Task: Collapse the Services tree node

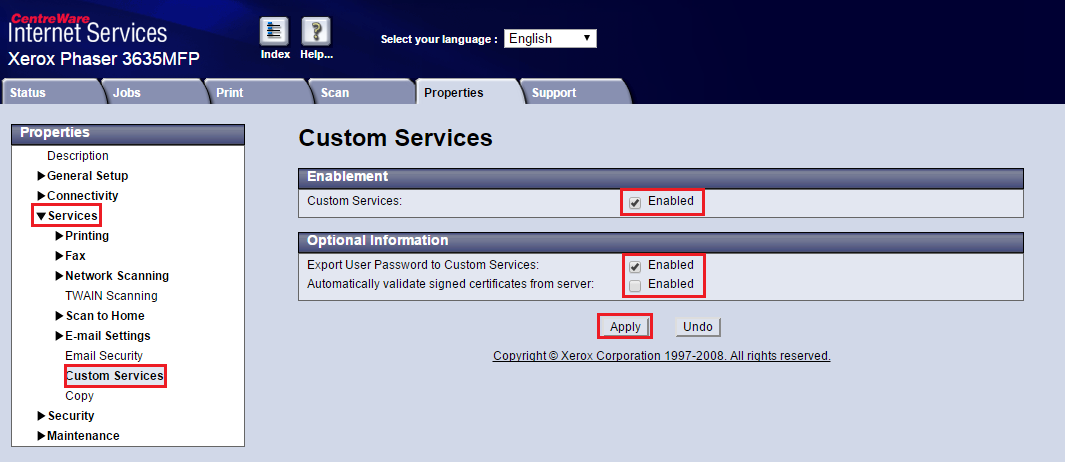Action: 42,216
